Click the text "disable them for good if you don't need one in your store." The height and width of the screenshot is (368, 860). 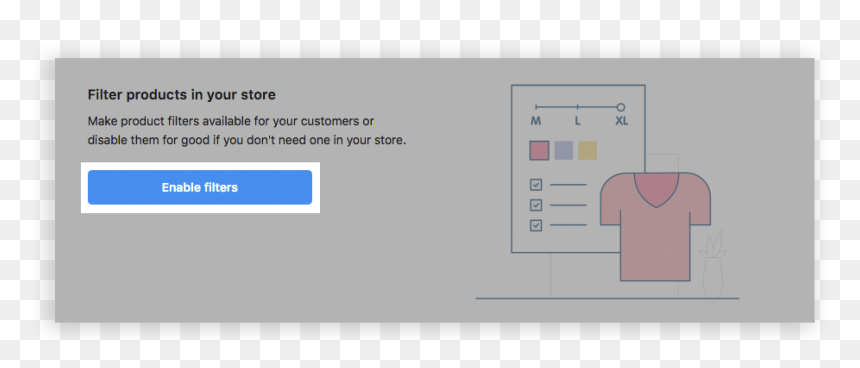coord(247,140)
